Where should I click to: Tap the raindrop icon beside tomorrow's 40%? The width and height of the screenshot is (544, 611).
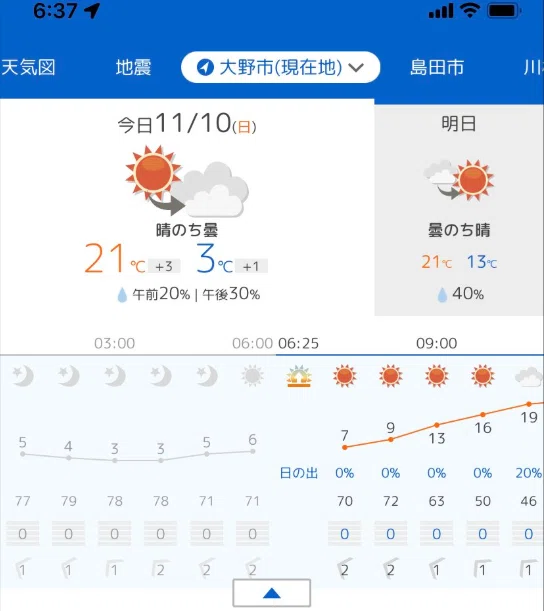(x=442, y=295)
